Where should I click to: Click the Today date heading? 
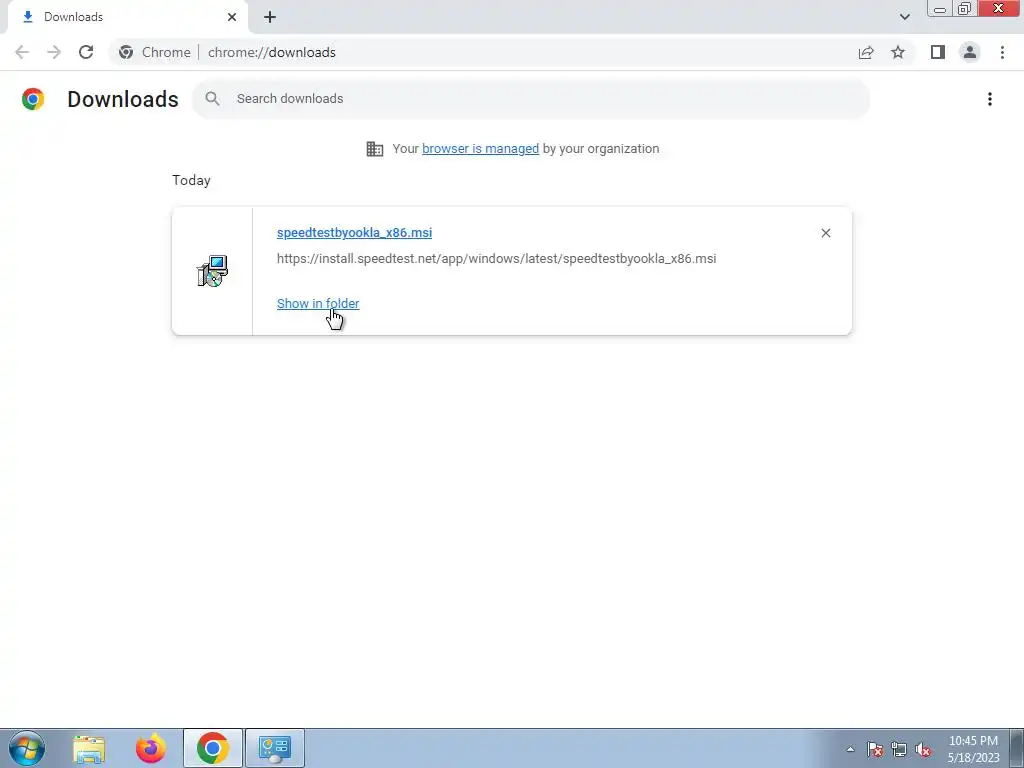[x=191, y=180]
